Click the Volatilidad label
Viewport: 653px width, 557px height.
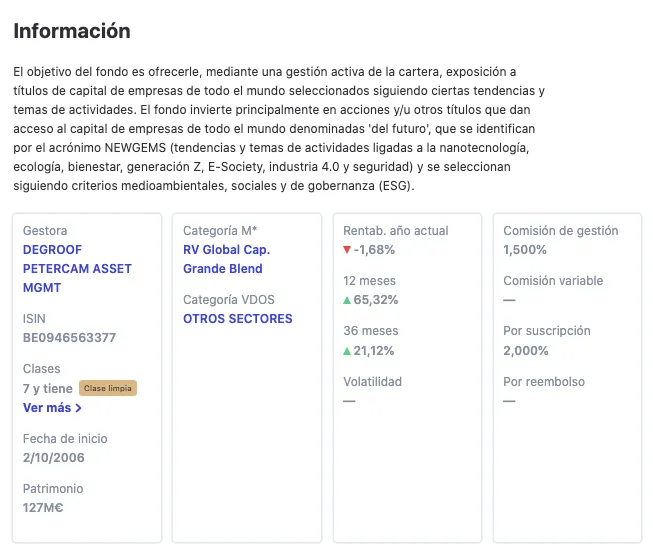[x=372, y=381]
